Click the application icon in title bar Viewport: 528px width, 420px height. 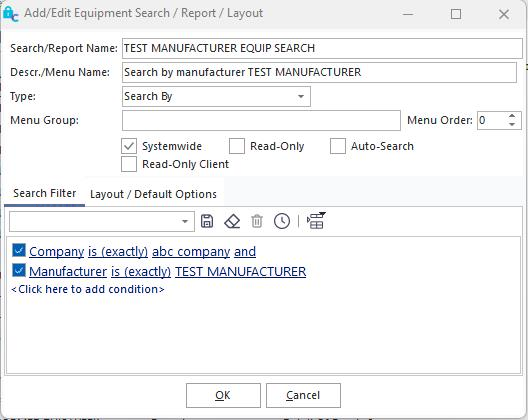click(11, 14)
